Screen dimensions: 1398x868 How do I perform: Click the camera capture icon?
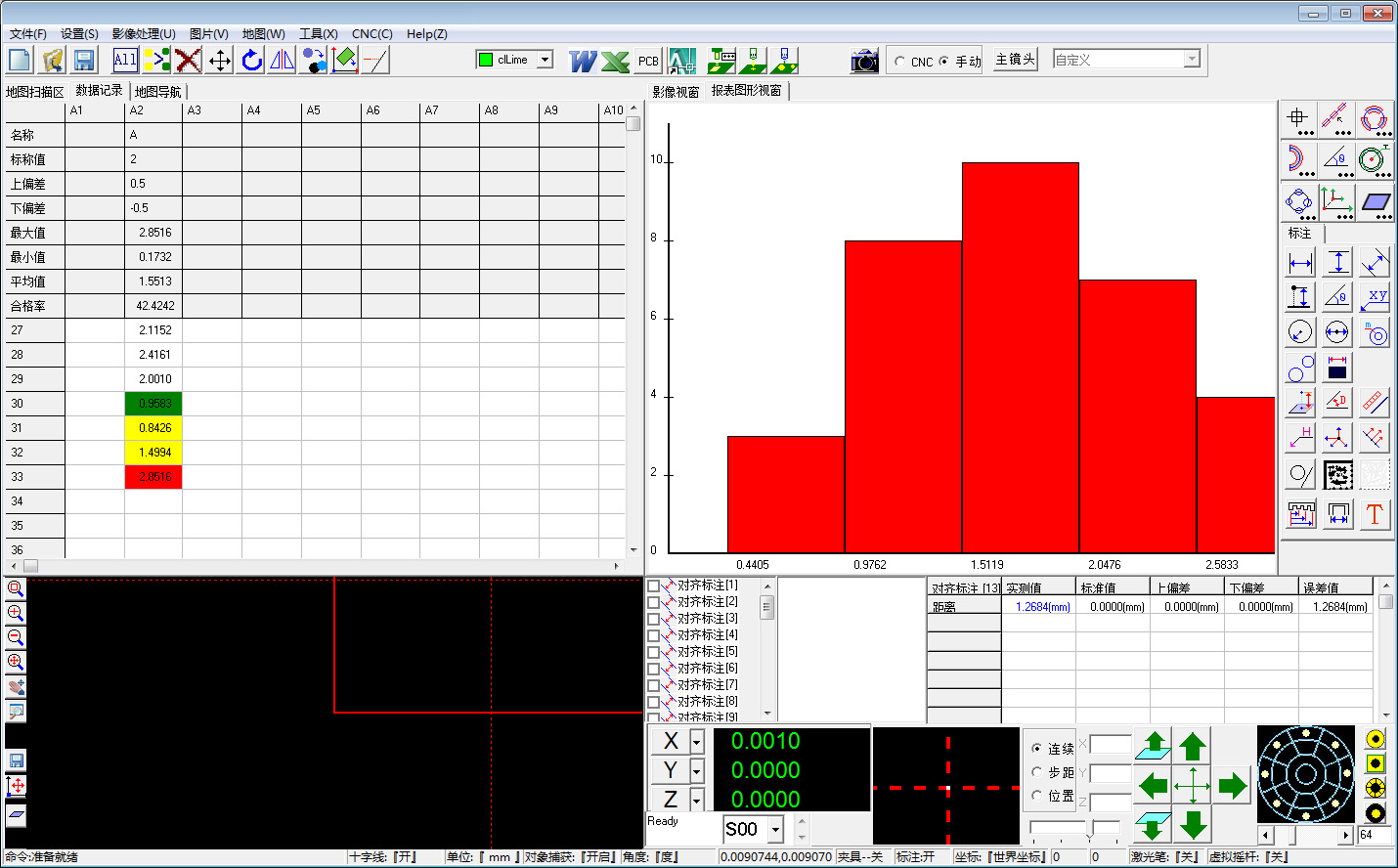(864, 61)
